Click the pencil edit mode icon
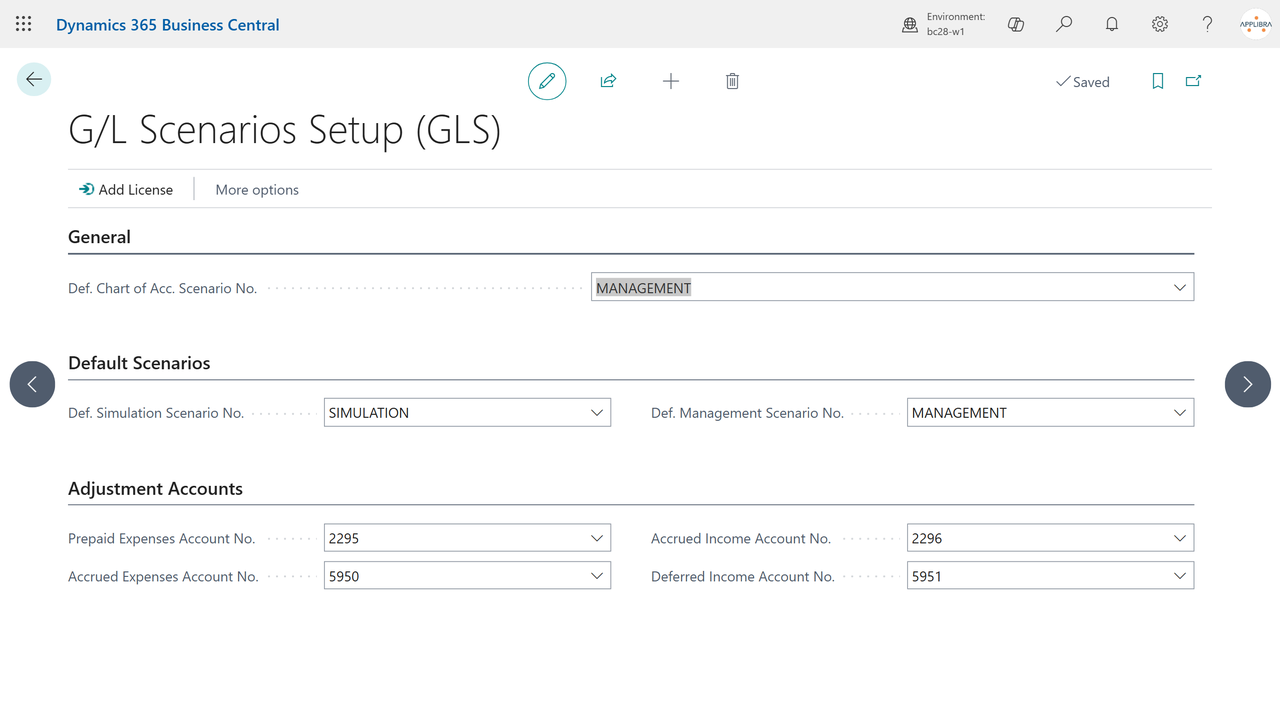1280x720 pixels. coord(547,81)
